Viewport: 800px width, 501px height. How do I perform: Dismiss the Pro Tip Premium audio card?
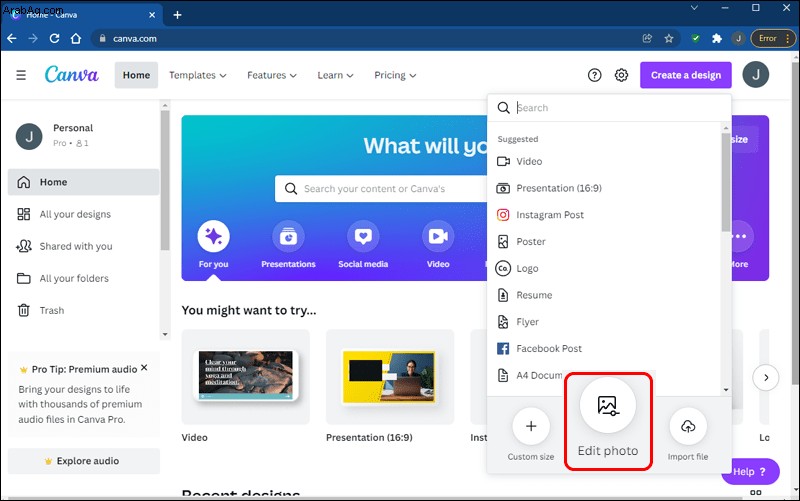(144, 367)
